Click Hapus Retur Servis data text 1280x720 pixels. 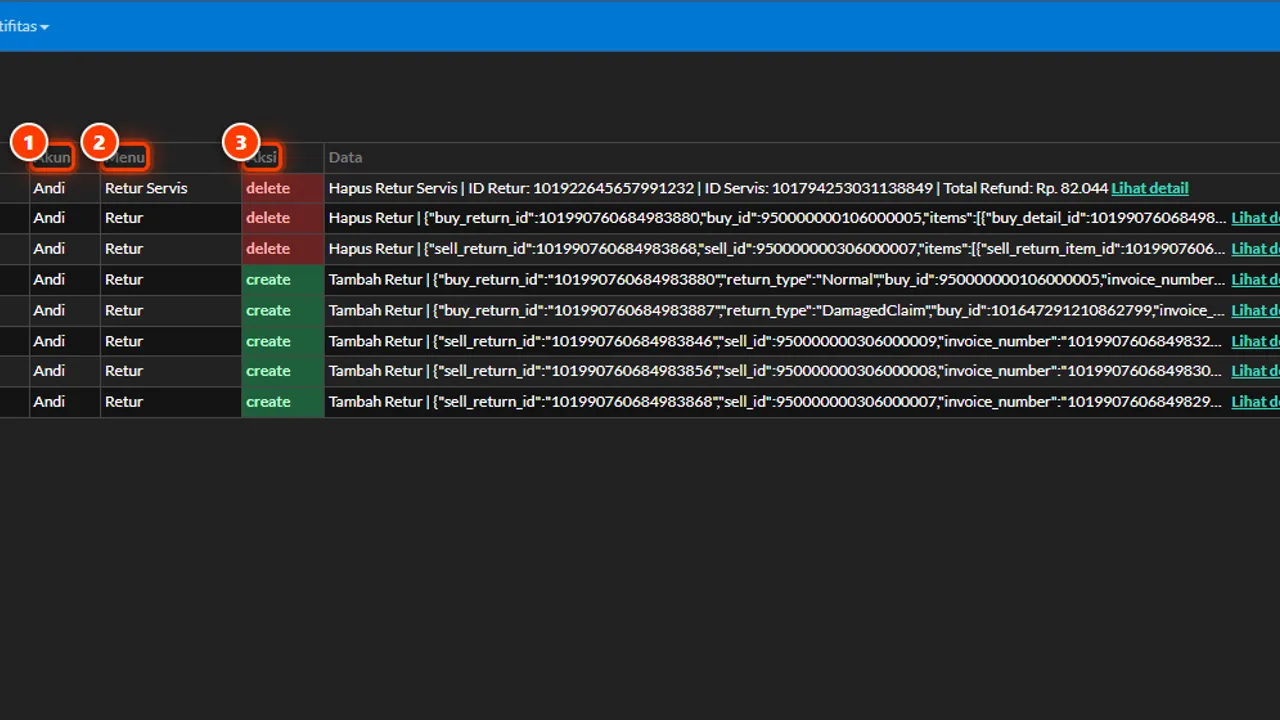click(x=718, y=188)
